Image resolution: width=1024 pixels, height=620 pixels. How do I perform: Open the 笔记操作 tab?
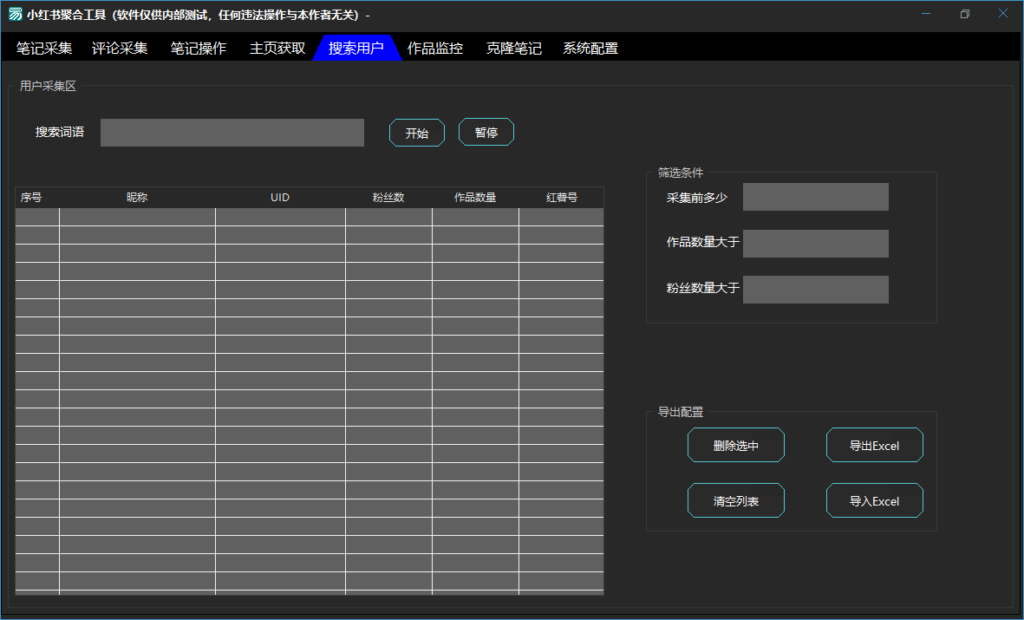pos(199,48)
